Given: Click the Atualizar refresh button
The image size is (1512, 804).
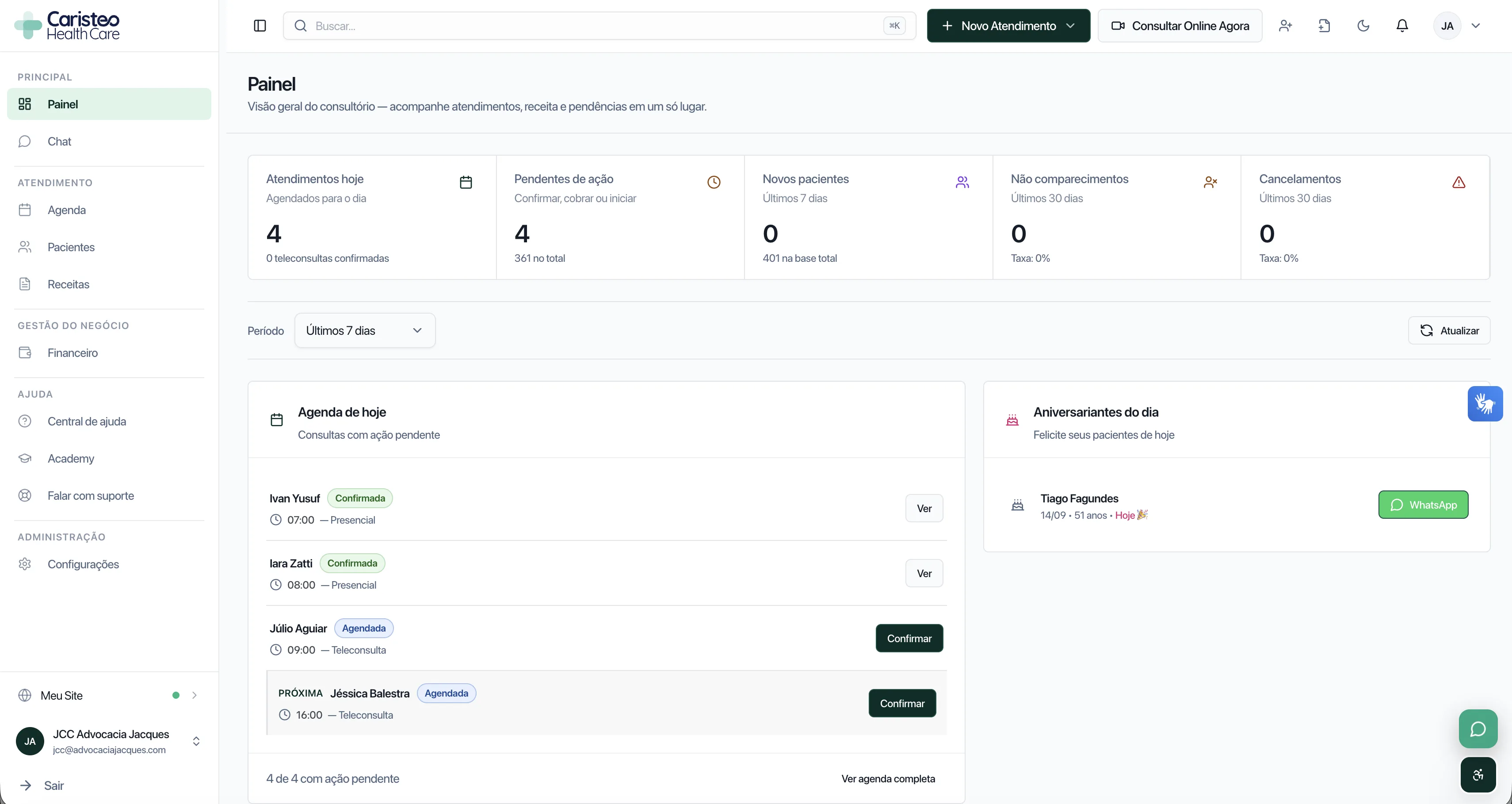Looking at the screenshot, I should (1449, 331).
